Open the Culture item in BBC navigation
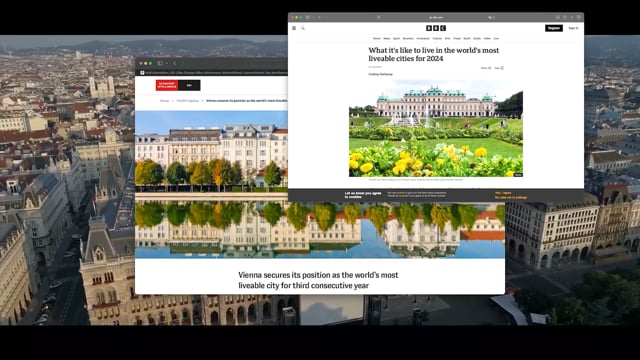Image resolution: width=640 pixels, height=360 pixels. click(437, 38)
